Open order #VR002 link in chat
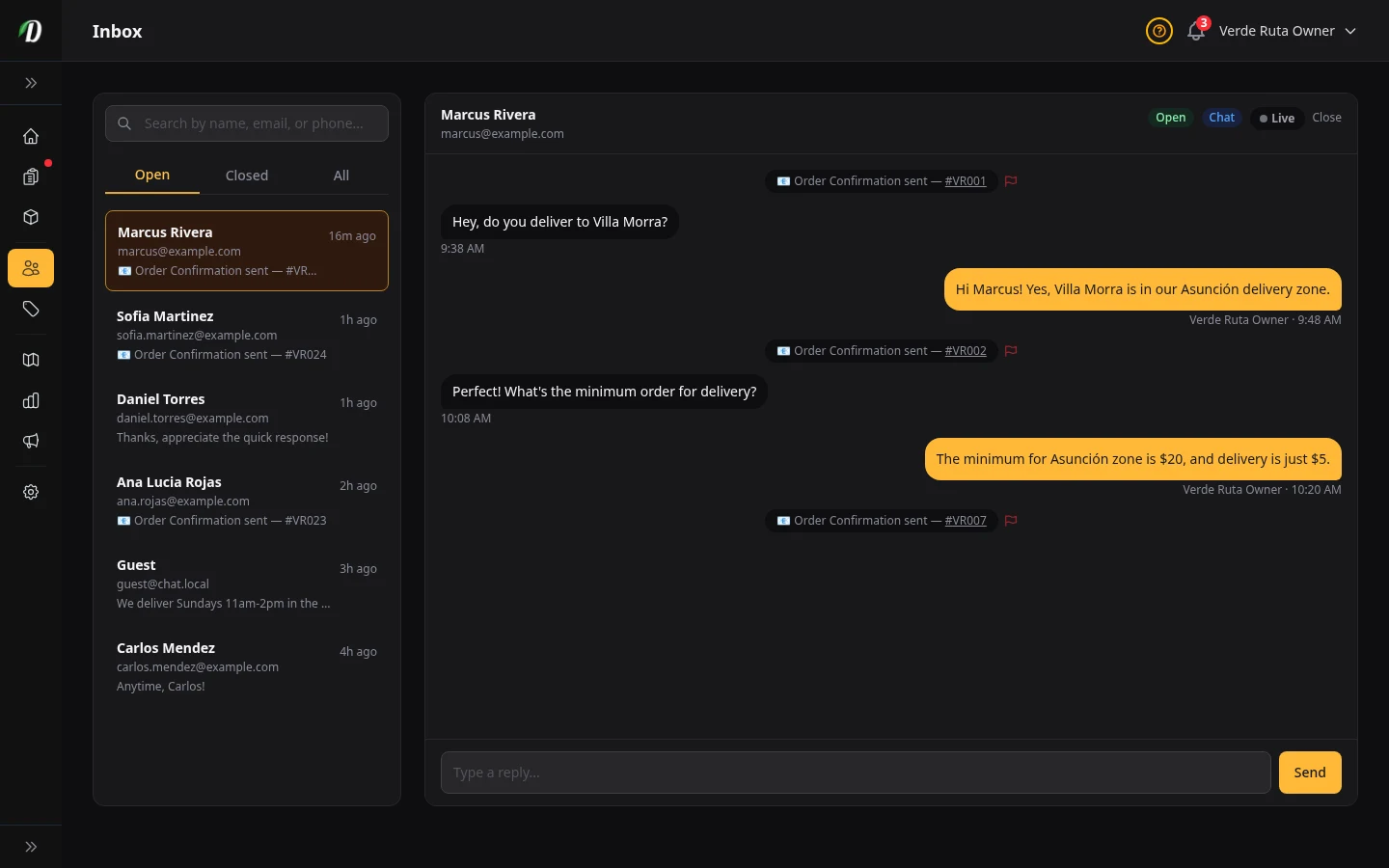 coord(966,351)
